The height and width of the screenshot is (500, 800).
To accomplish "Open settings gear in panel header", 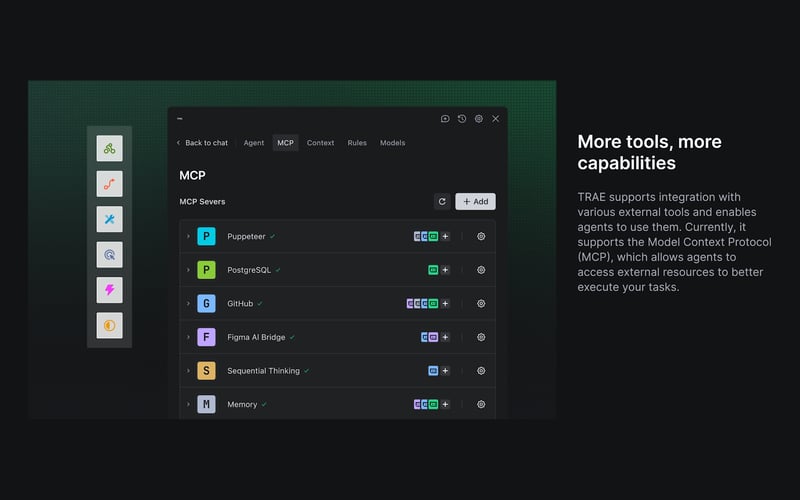I will (x=479, y=118).
